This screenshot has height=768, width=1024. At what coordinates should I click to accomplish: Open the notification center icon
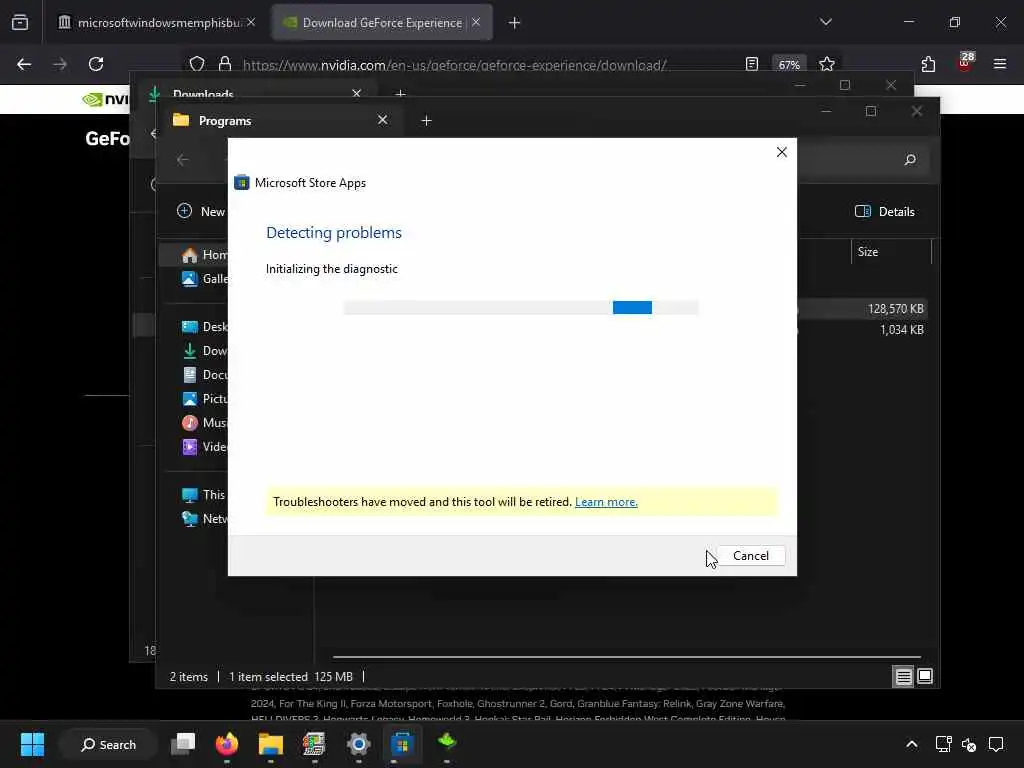pos(996,744)
